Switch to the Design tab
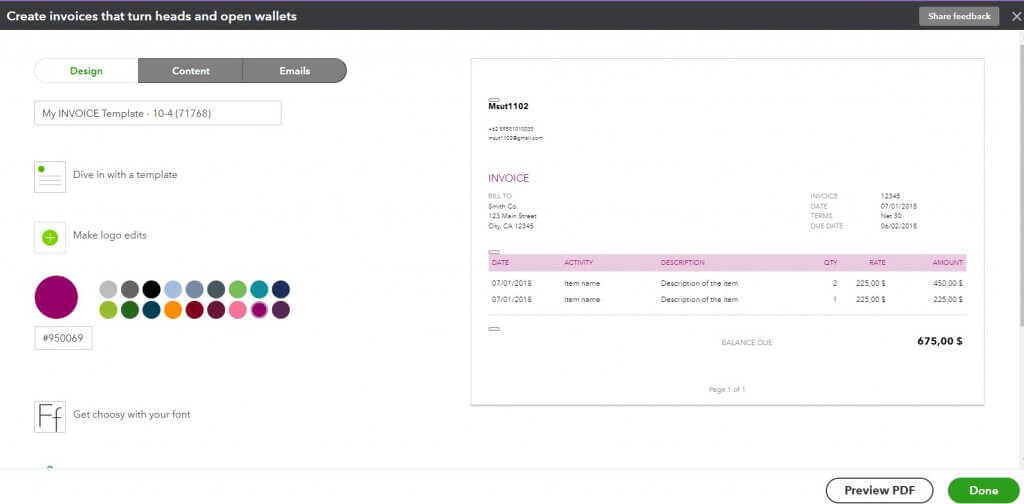 click(x=86, y=71)
